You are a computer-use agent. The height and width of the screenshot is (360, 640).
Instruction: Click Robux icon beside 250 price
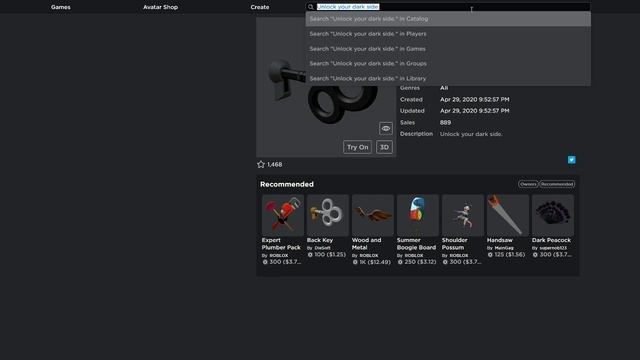400,262
